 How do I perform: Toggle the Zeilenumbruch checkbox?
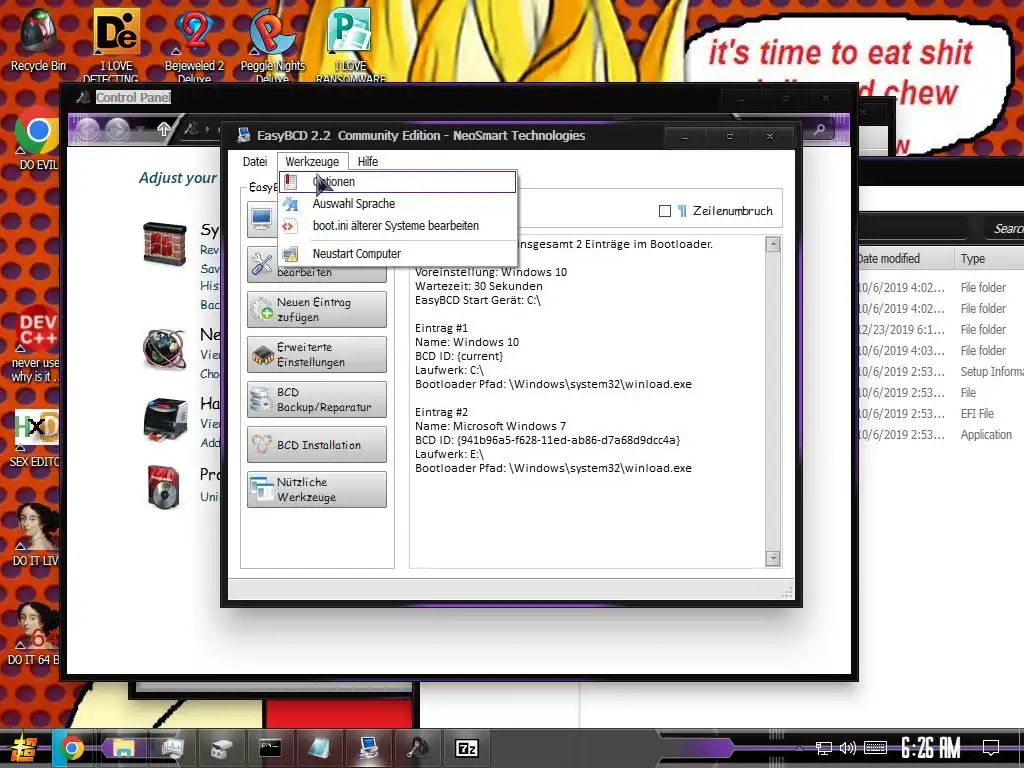[665, 211]
